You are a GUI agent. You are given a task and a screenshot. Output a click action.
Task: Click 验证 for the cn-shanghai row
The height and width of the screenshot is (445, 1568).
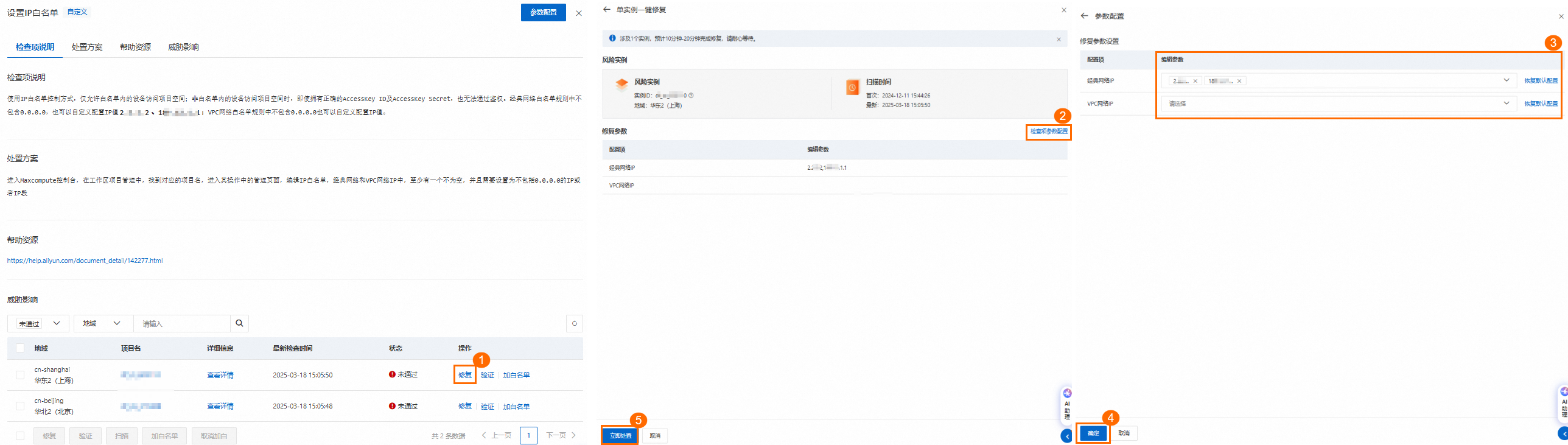488,375
